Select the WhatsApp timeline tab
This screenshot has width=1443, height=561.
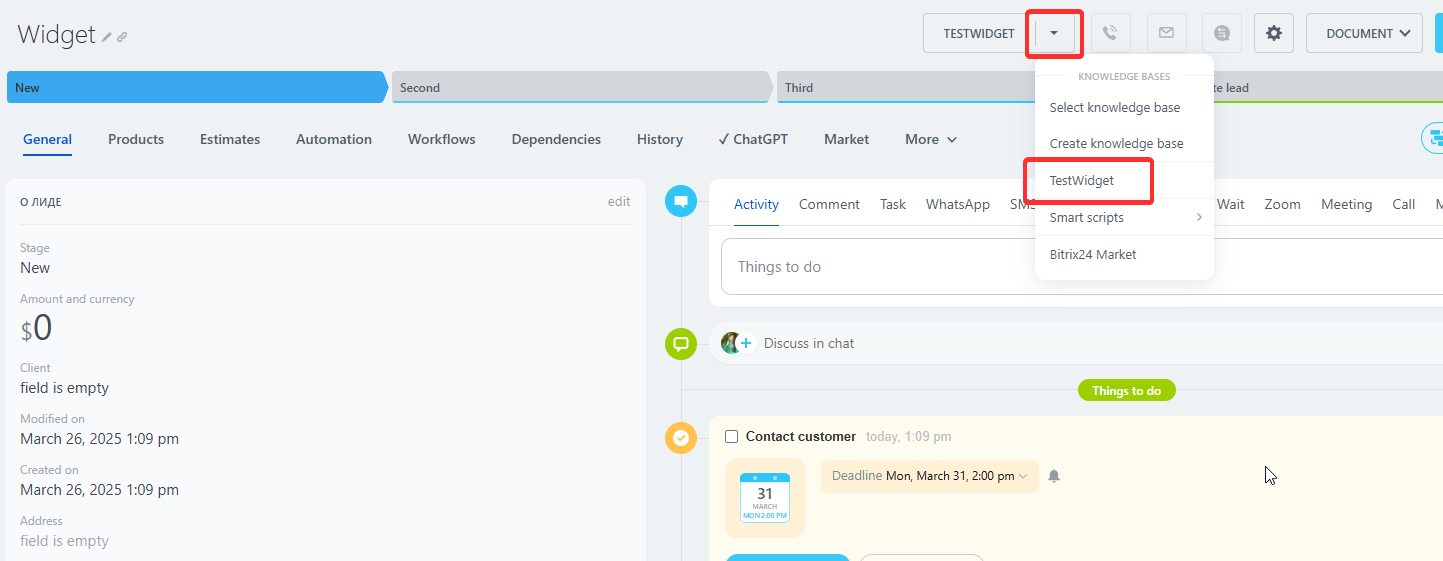click(958, 204)
